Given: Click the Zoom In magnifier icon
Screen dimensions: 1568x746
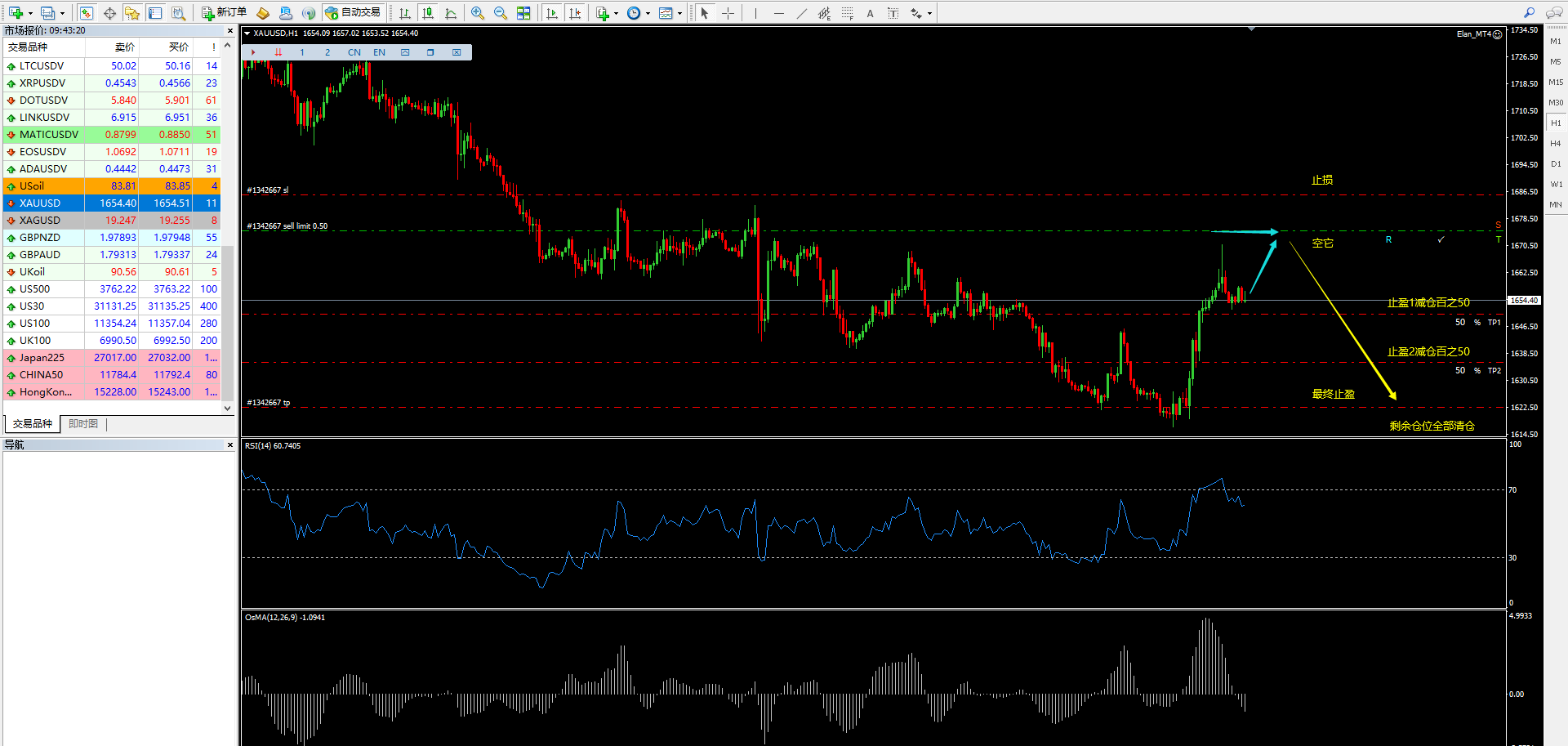Looking at the screenshot, I should pos(478,12).
